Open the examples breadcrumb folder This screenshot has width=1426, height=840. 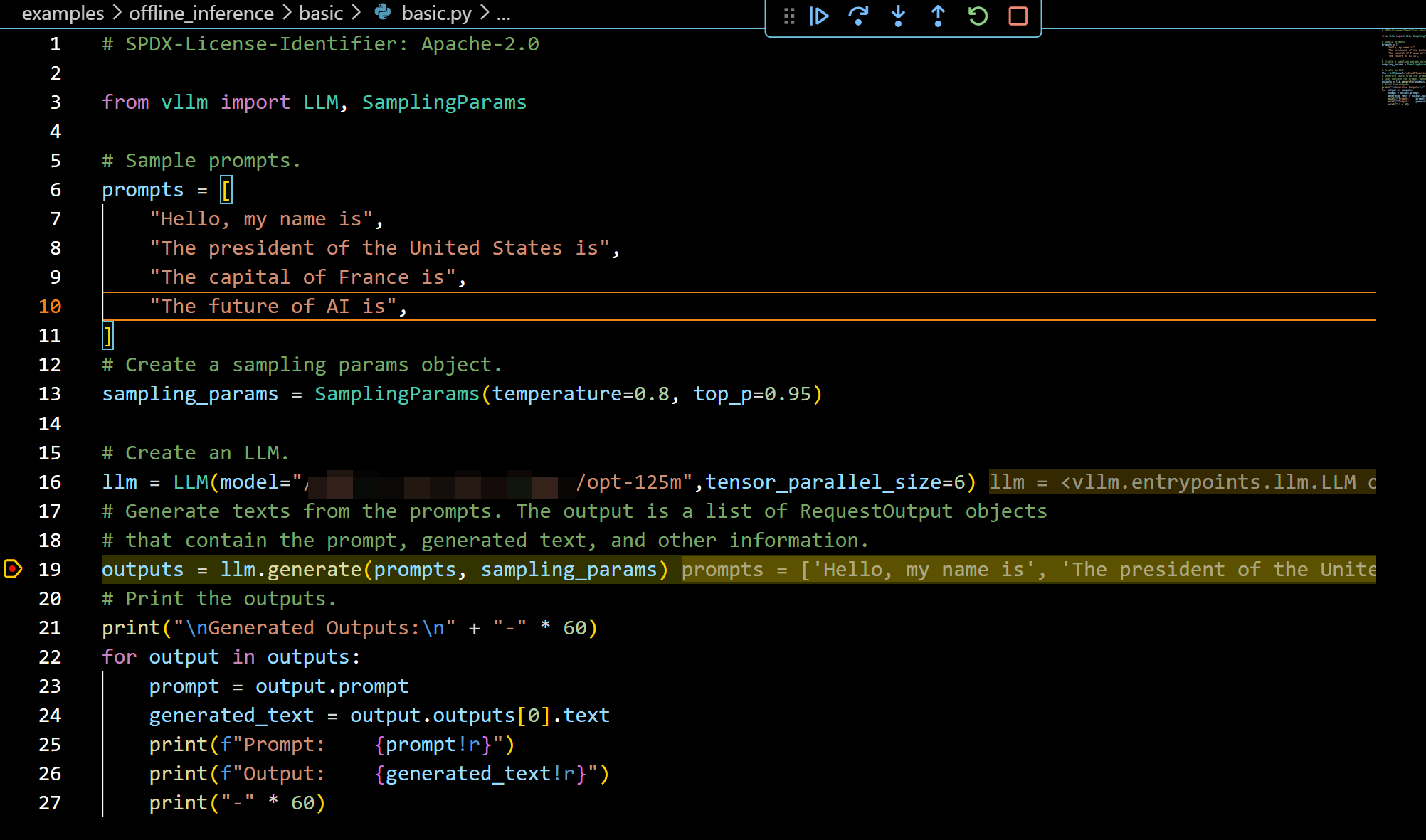(63, 13)
